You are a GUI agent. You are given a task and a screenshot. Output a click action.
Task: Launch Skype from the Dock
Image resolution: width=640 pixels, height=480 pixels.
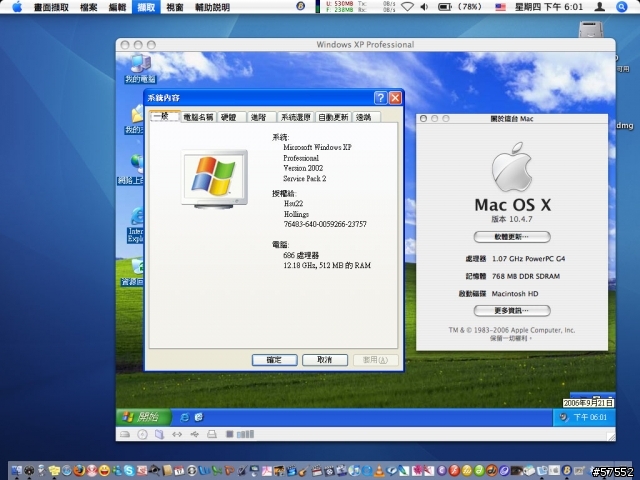[129, 470]
